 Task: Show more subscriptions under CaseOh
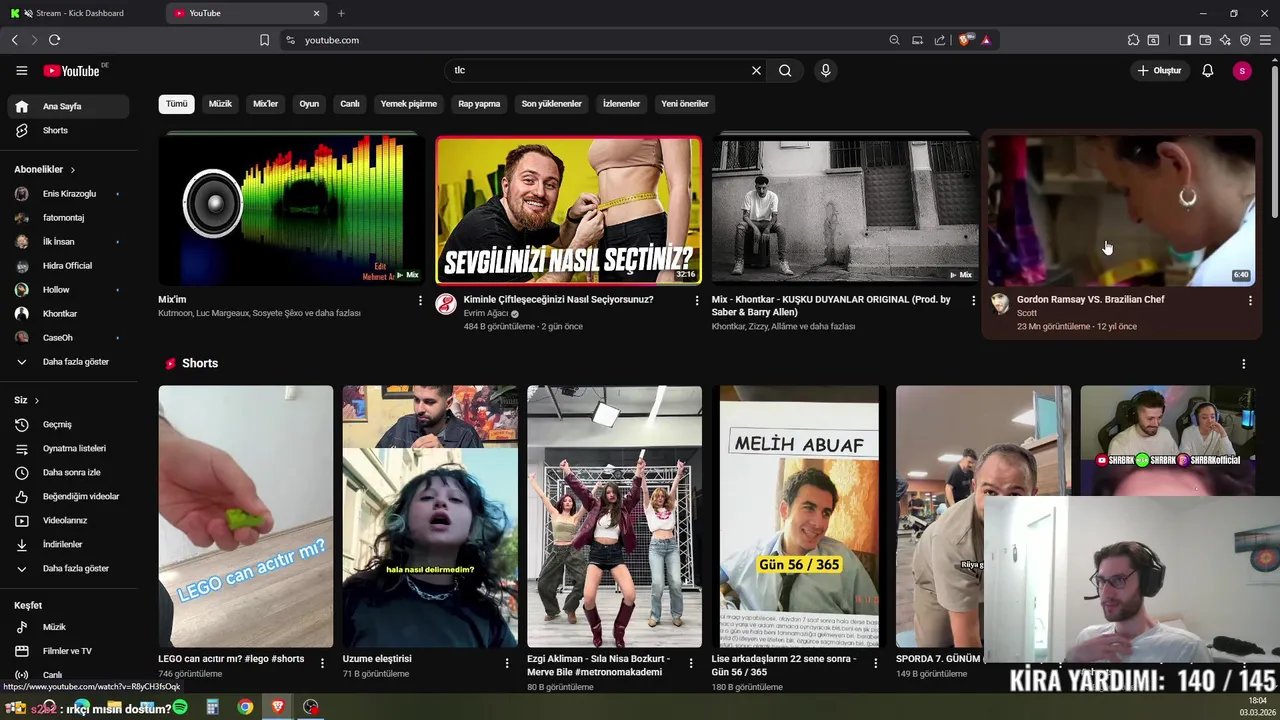click(x=68, y=362)
